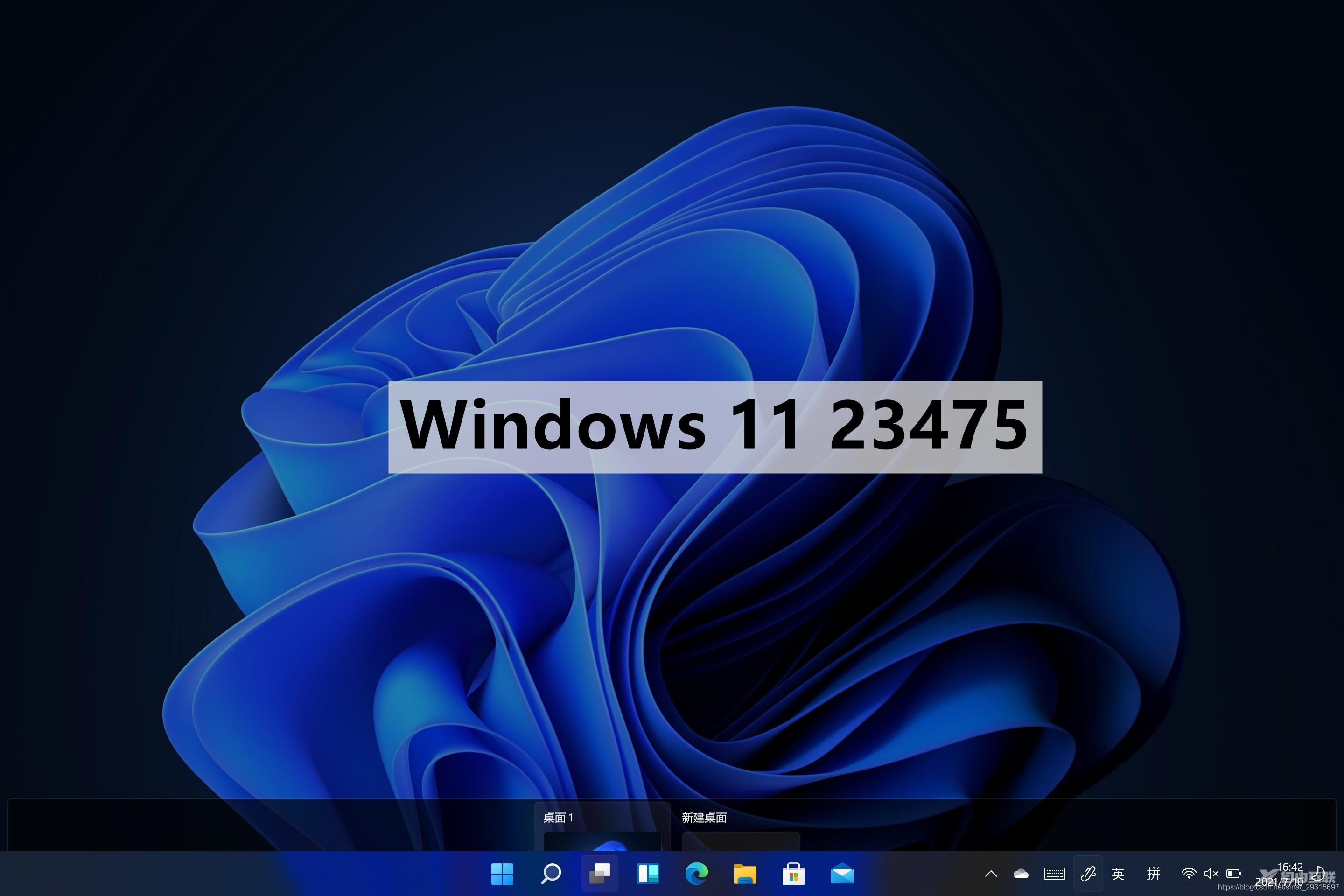This screenshot has height=896, width=1344.
Task: Open OneDrive from the system tray
Action: (x=1021, y=874)
